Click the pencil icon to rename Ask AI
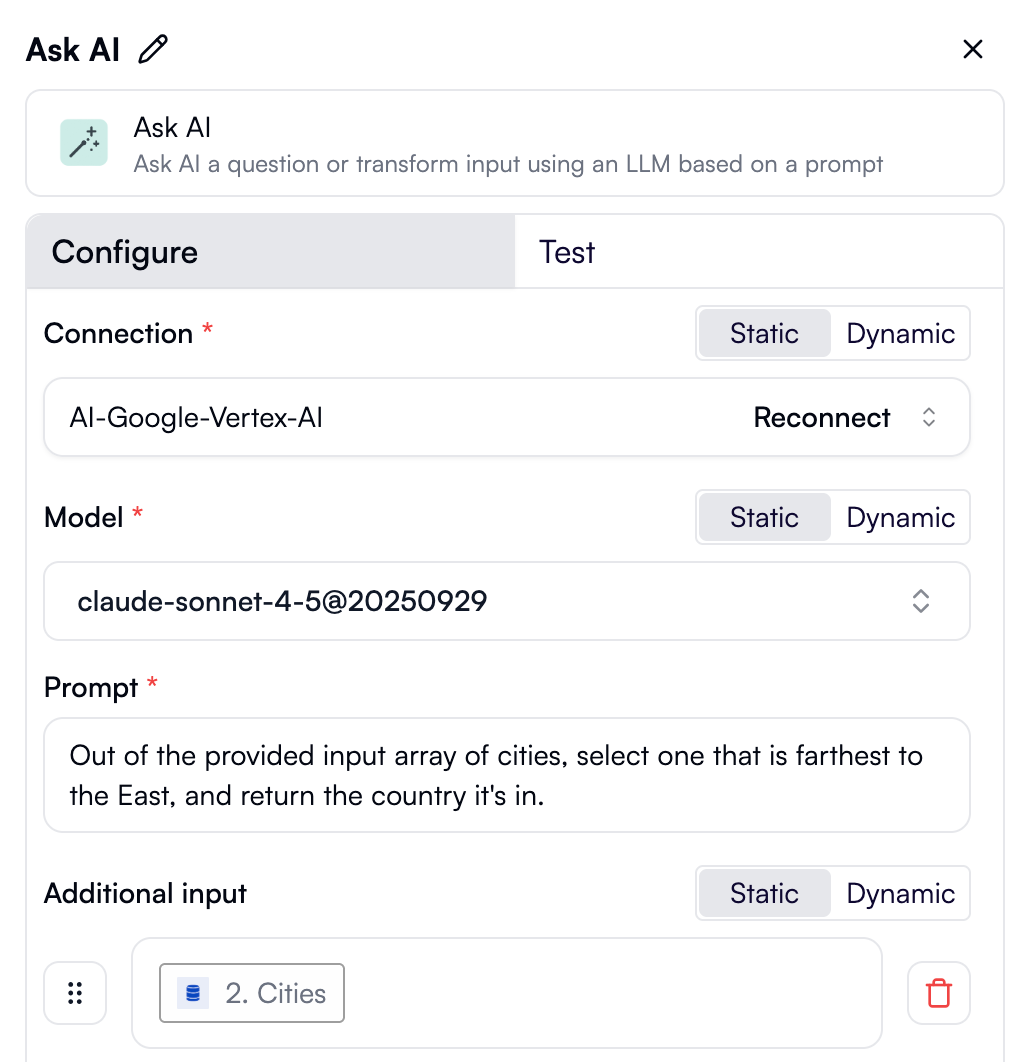The image size is (1018, 1062). click(x=152, y=48)
